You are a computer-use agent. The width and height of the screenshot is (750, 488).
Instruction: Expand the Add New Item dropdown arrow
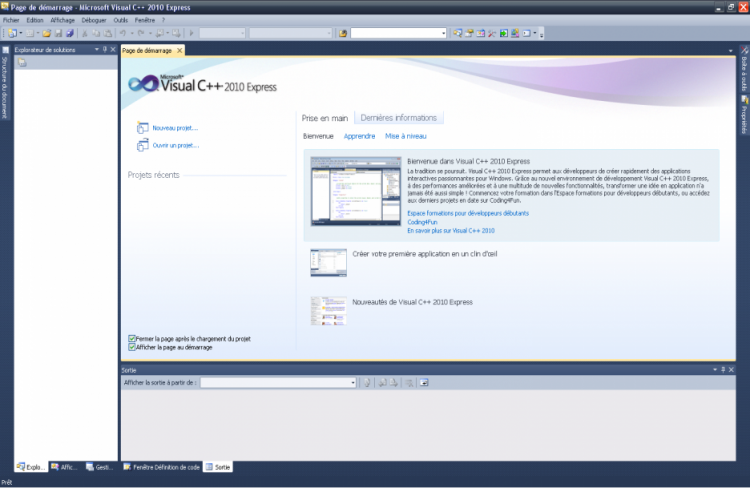pyautogui.click(x=38, y=33)
